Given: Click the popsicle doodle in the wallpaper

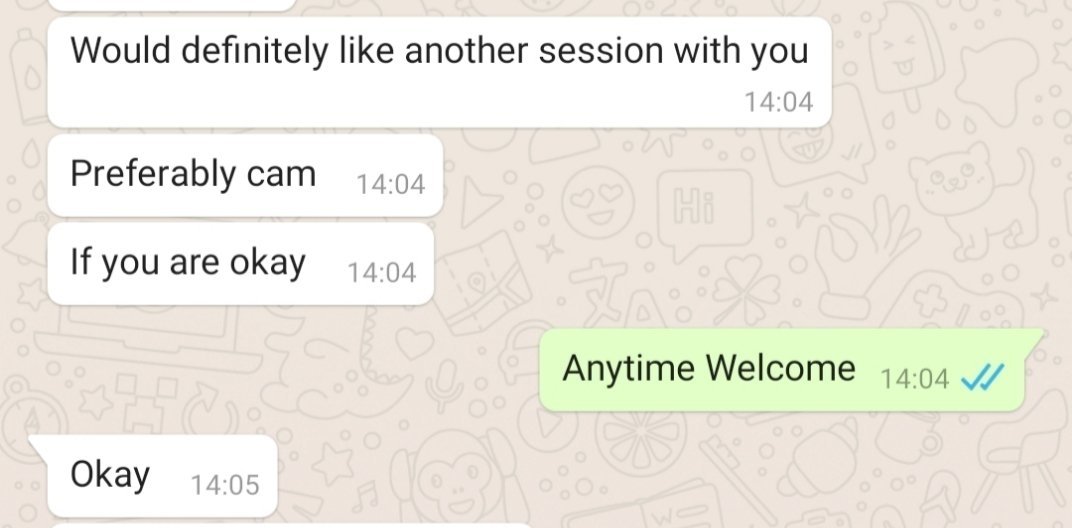Looking at the screenshot, I should (908, 63).
